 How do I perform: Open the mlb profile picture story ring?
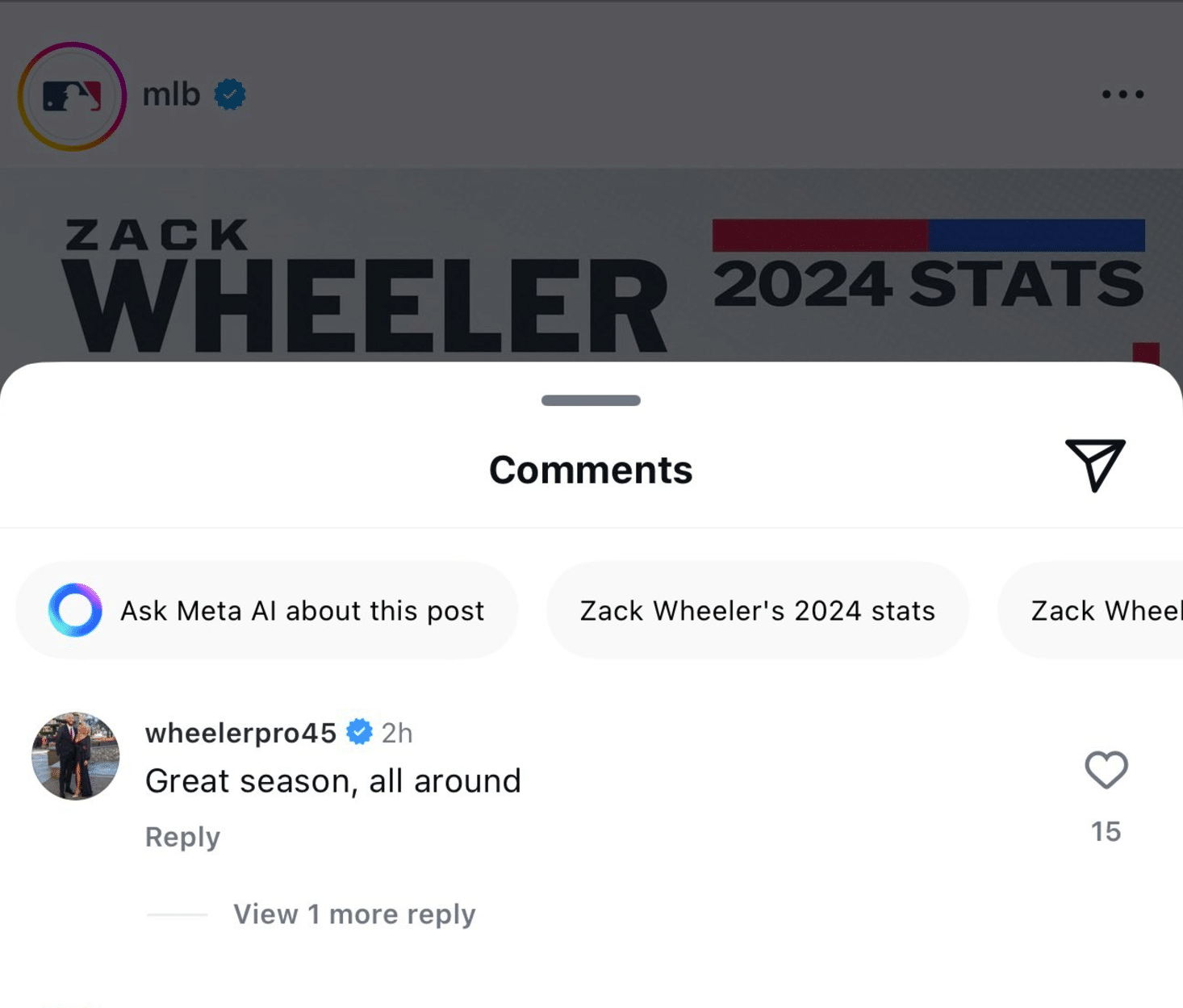pyautogui.click(x=72, y=96)
